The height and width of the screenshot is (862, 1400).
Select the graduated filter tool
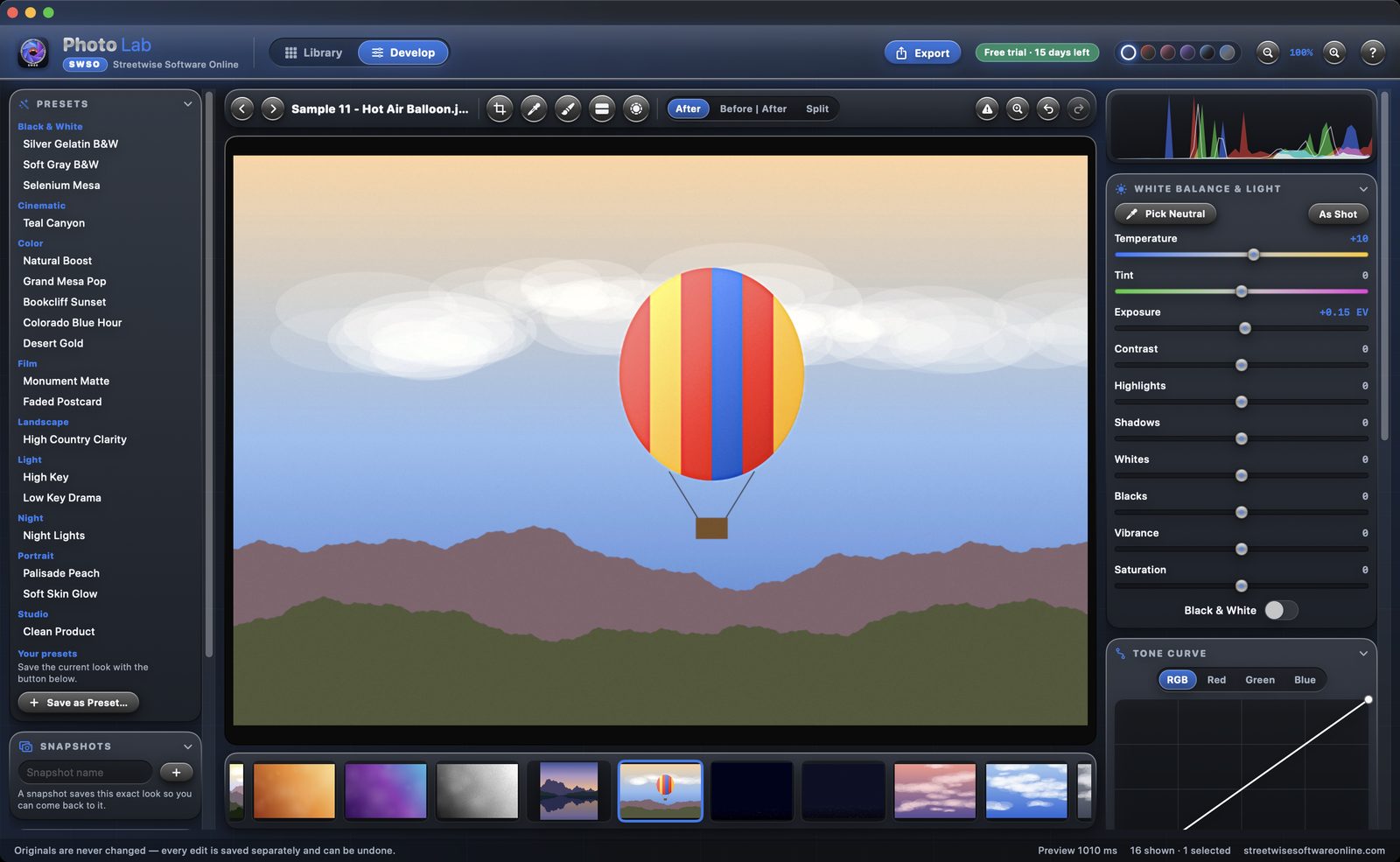602,109
